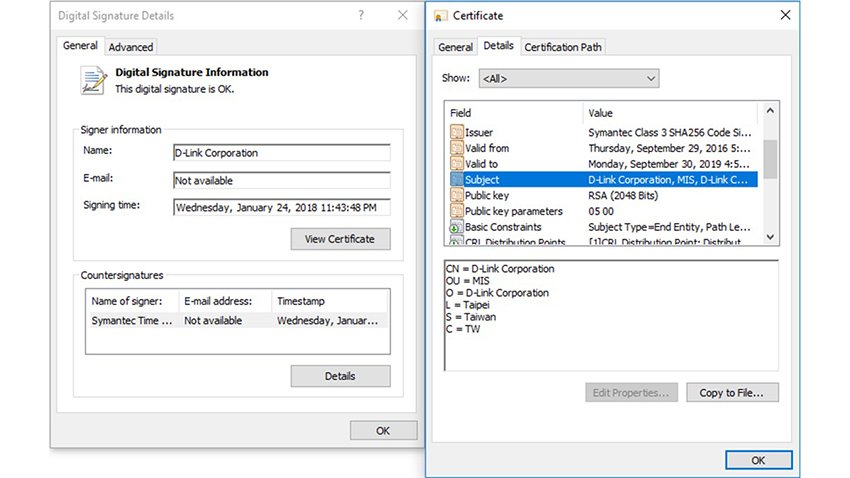Switch to the certificate General tab
Screen dimensions: 850x478
(x=455, y=47)
